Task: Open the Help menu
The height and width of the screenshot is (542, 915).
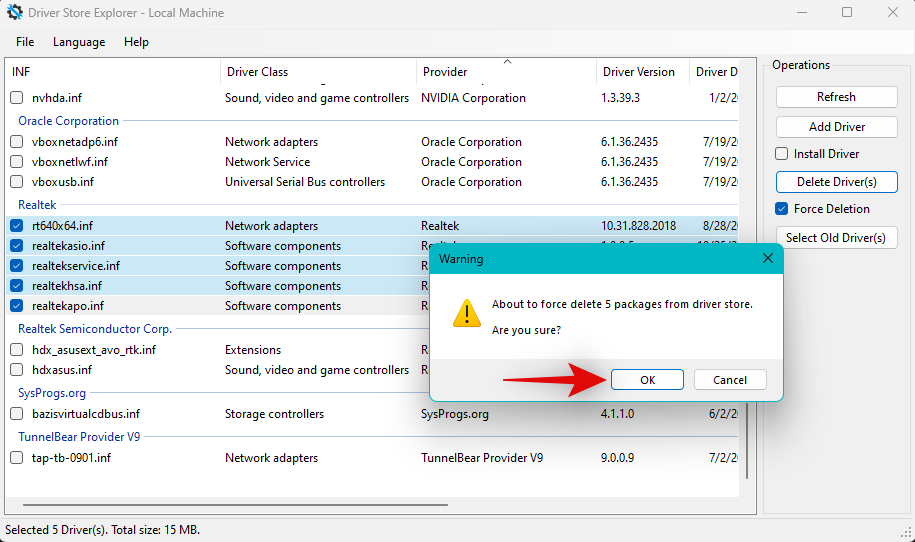Action: [x=136, y=42]
